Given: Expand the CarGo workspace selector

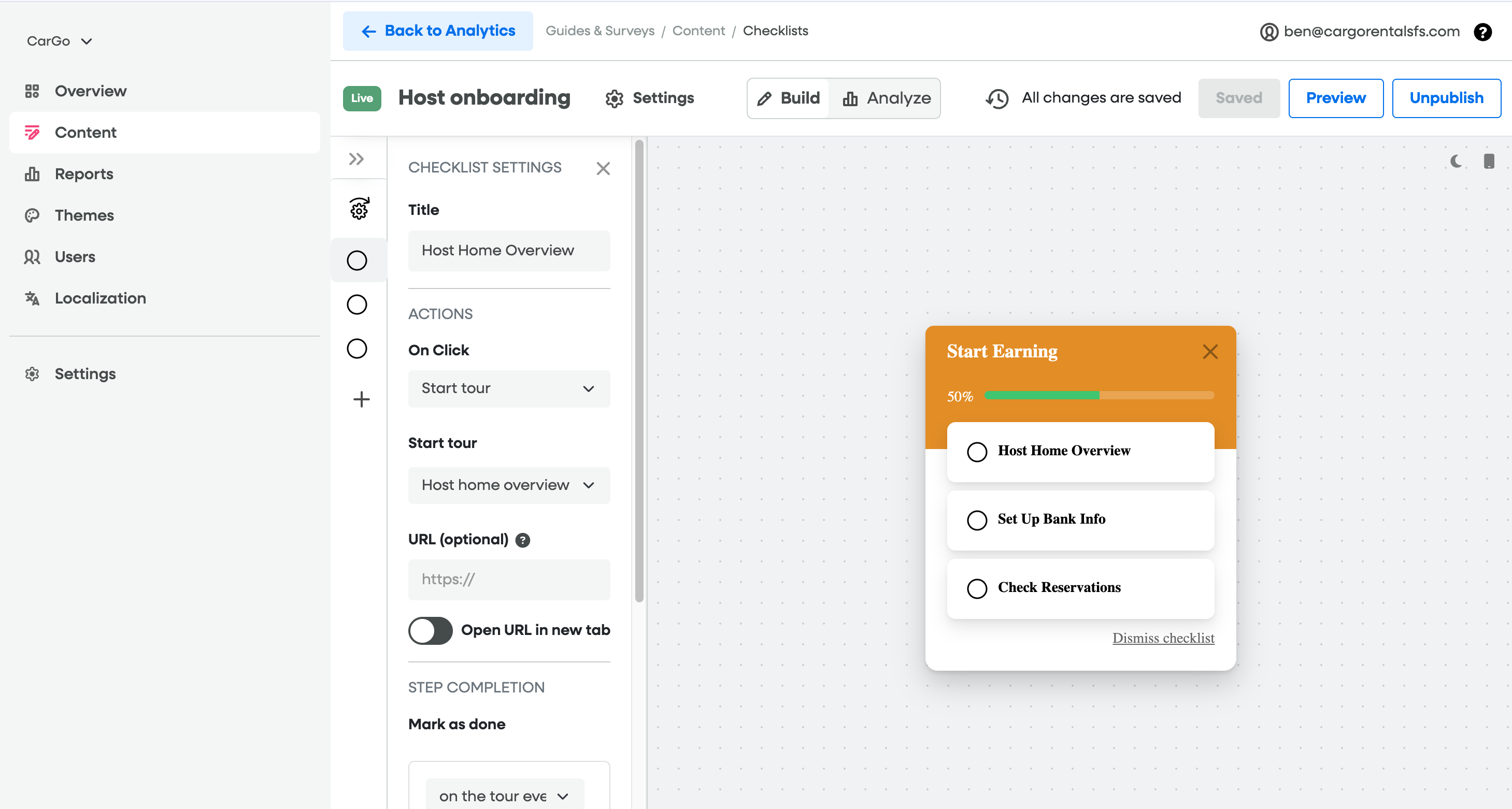Looking at the screenshot, I should [59, 41].
